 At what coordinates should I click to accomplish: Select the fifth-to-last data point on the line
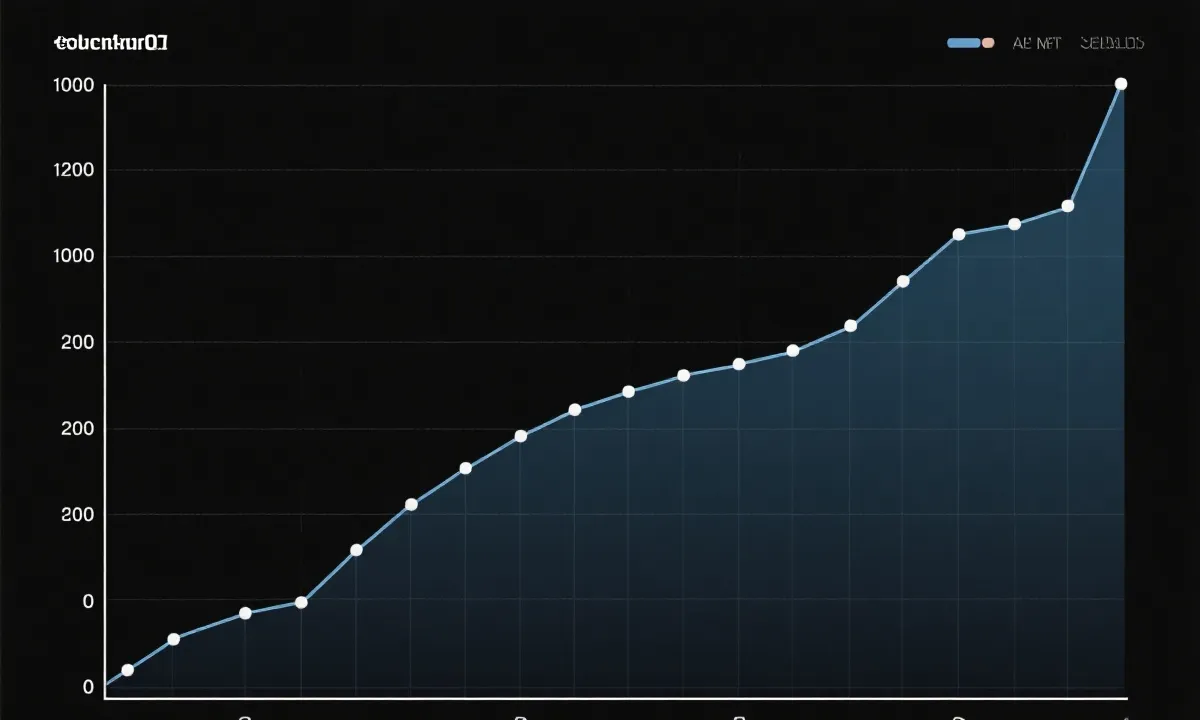pyautogui.click(x=903, y=281)
